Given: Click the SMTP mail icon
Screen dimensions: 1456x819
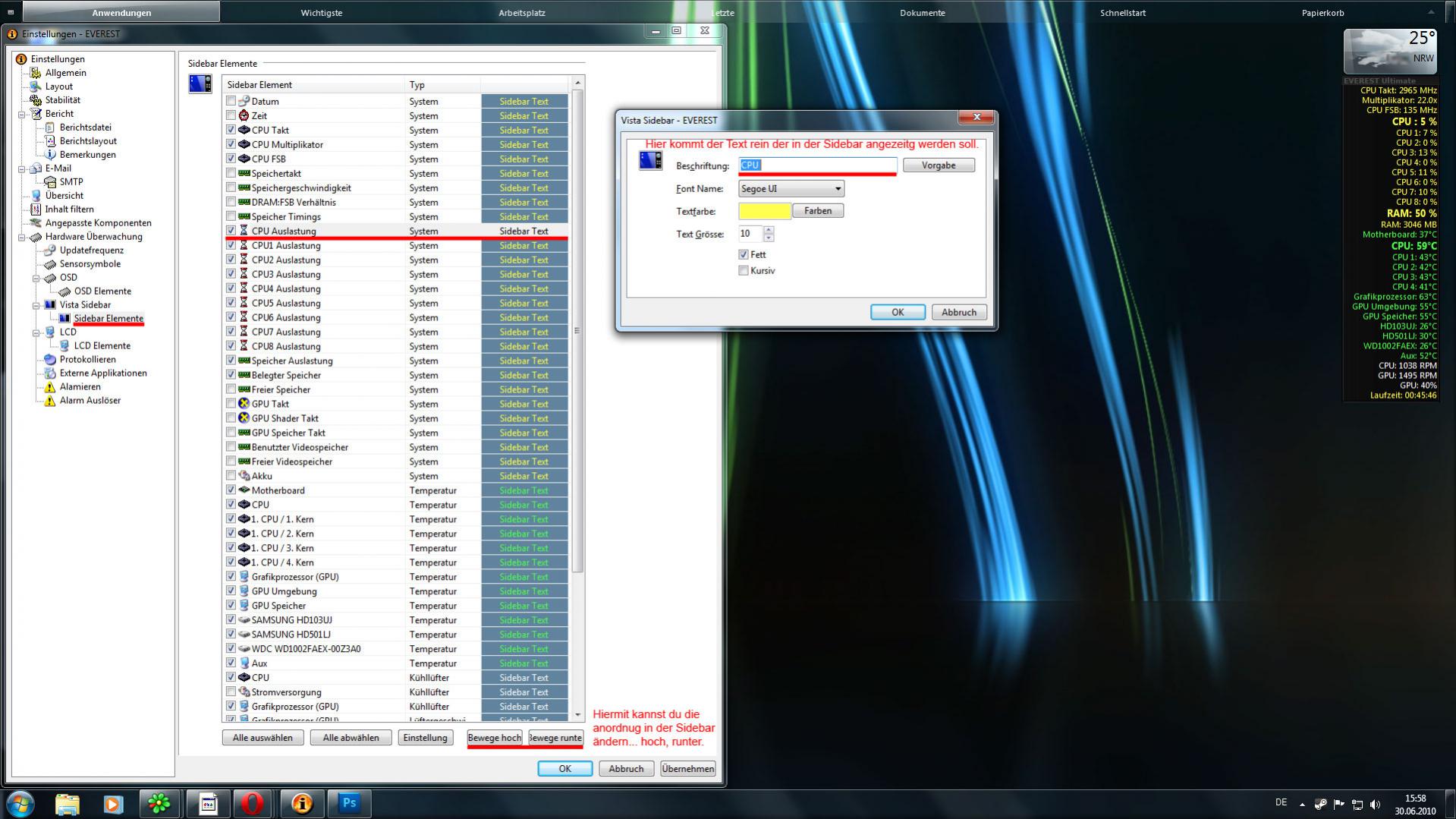Looking at the screenshot, I should click(50, 182).
